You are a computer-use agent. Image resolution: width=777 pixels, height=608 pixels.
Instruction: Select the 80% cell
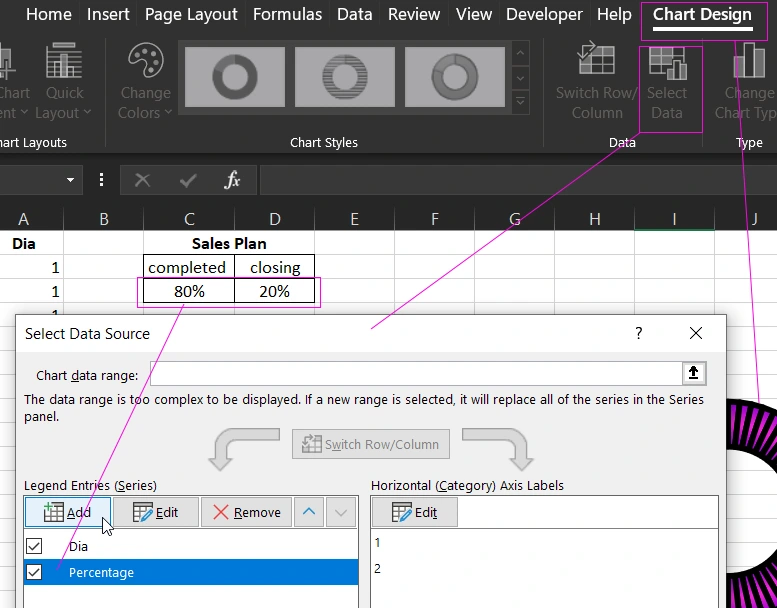(x=189, y=291)
